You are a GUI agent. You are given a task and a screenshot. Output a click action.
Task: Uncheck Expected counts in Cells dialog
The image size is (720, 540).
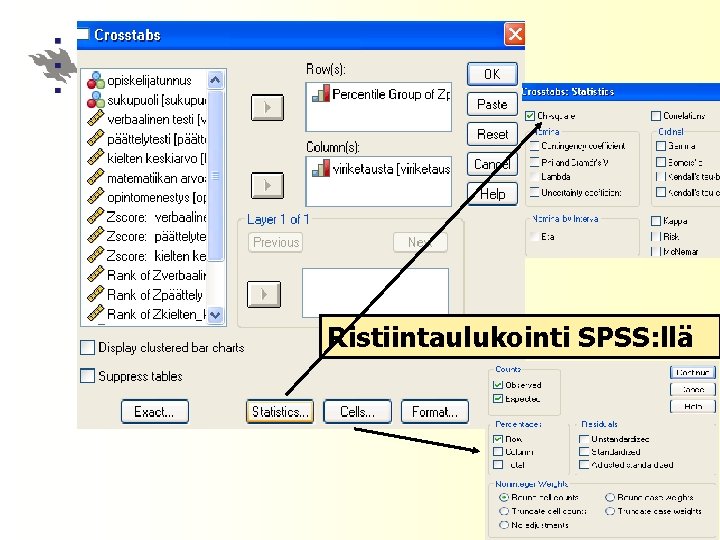pyautogui.click(x=498, y=399)
